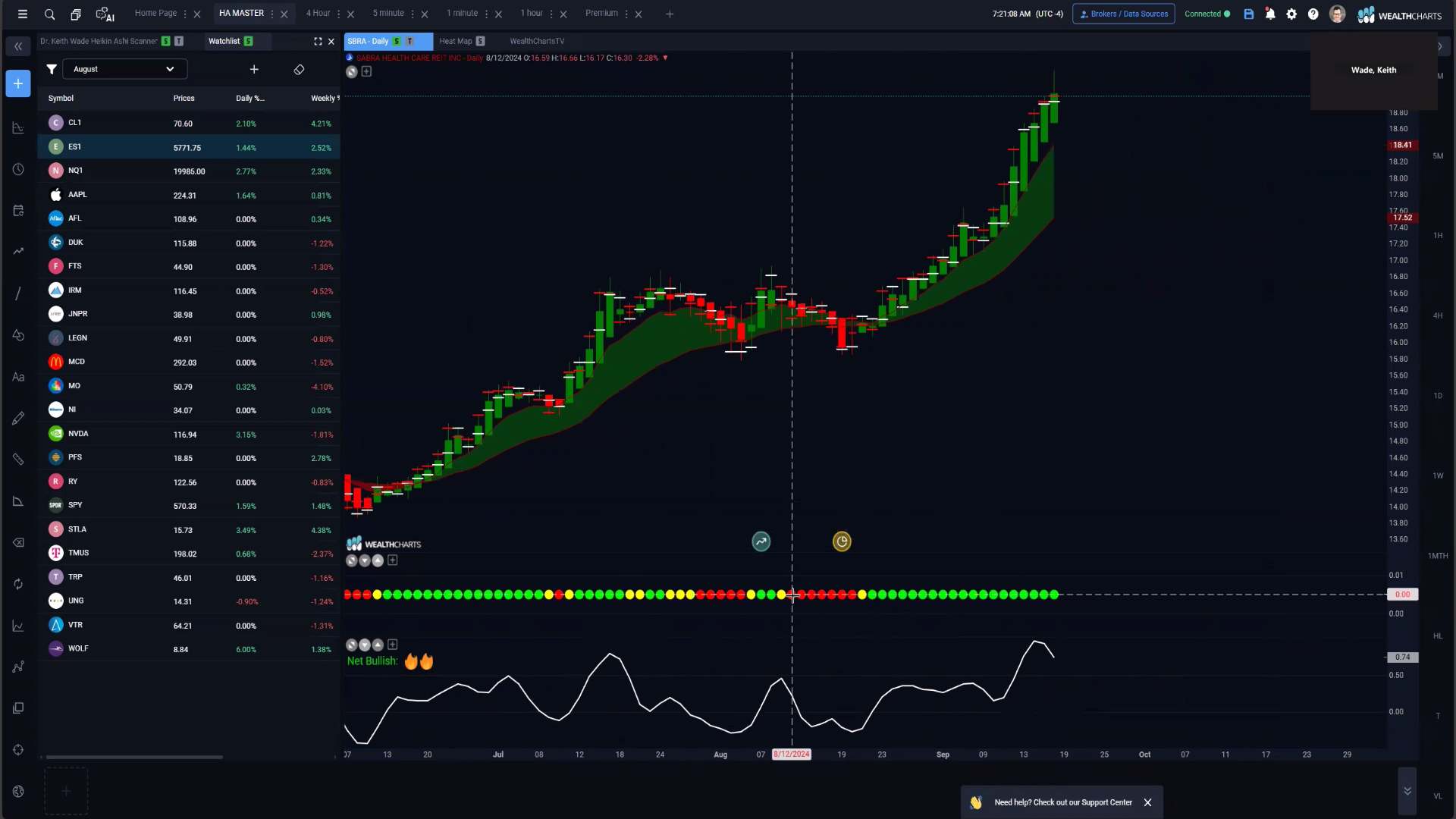Hide the dot-row indicator pane

351,560
